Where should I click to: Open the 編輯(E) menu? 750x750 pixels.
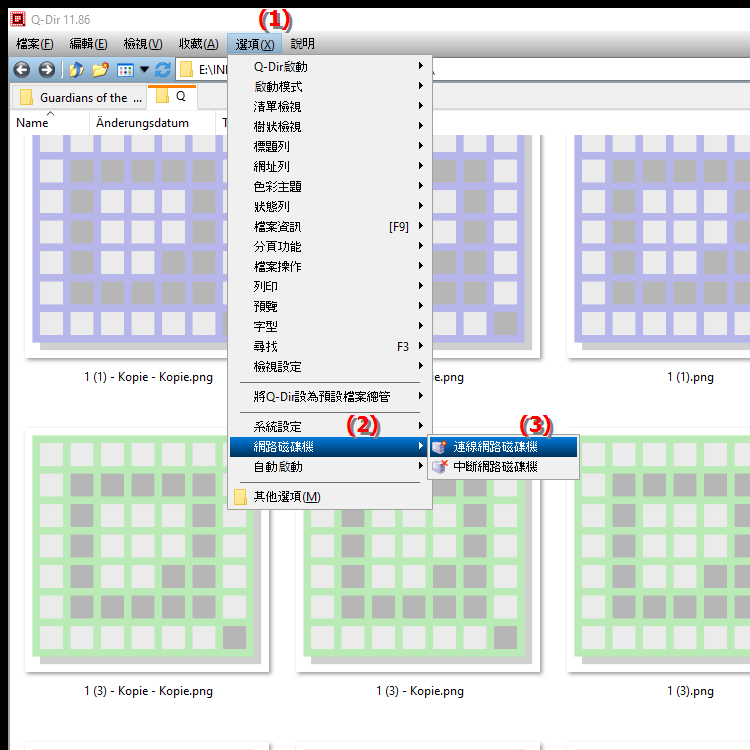88,44
